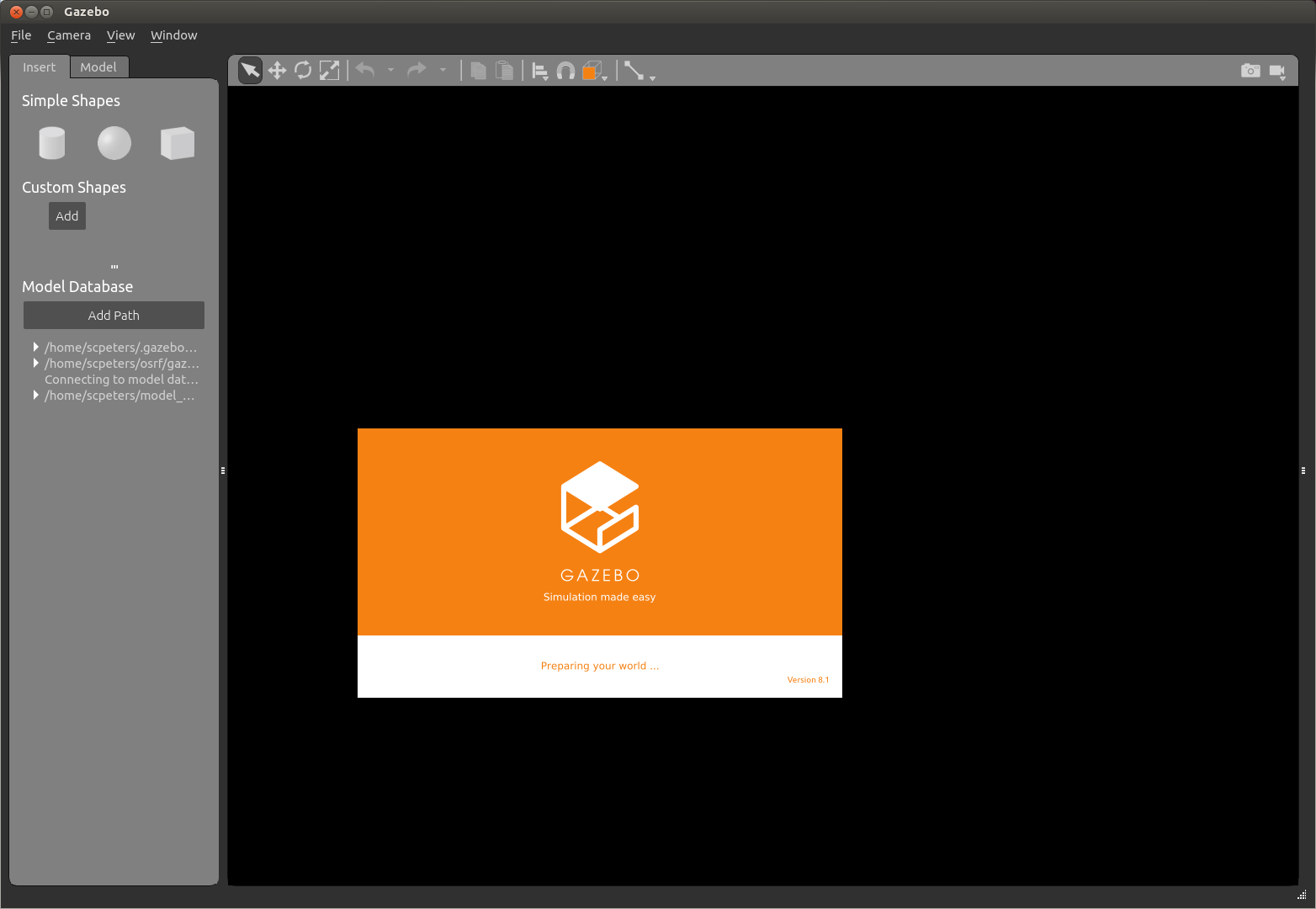Viewport: 1316px width, 909px height.
Task: Click the video record icon
Action: pos(1277,71)
